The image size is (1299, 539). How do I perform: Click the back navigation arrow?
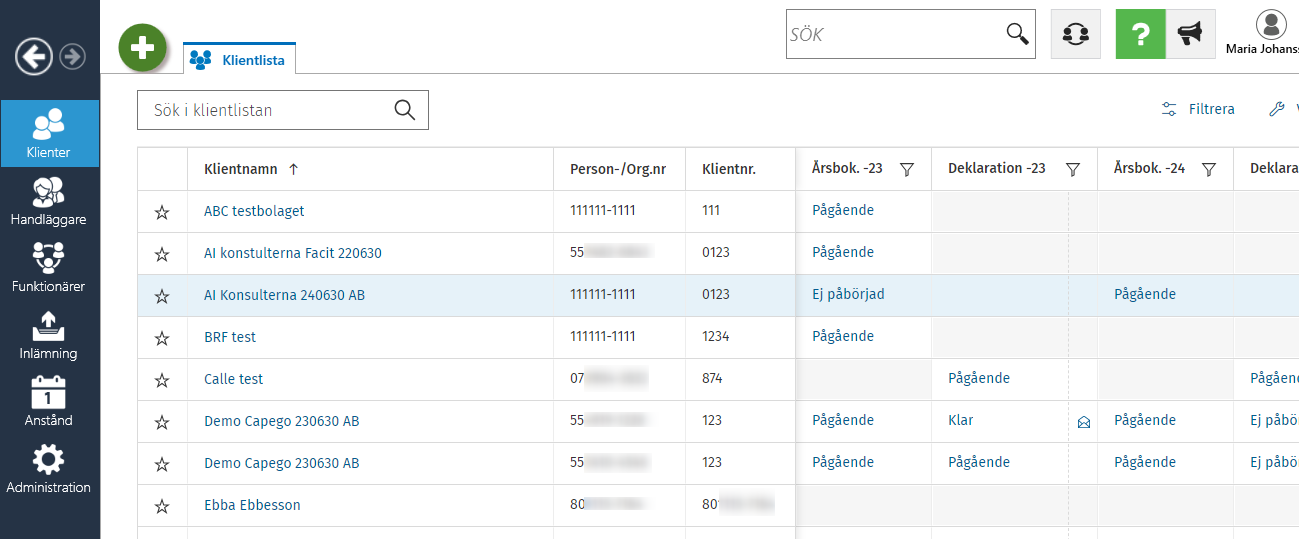[x=34, y=57]
